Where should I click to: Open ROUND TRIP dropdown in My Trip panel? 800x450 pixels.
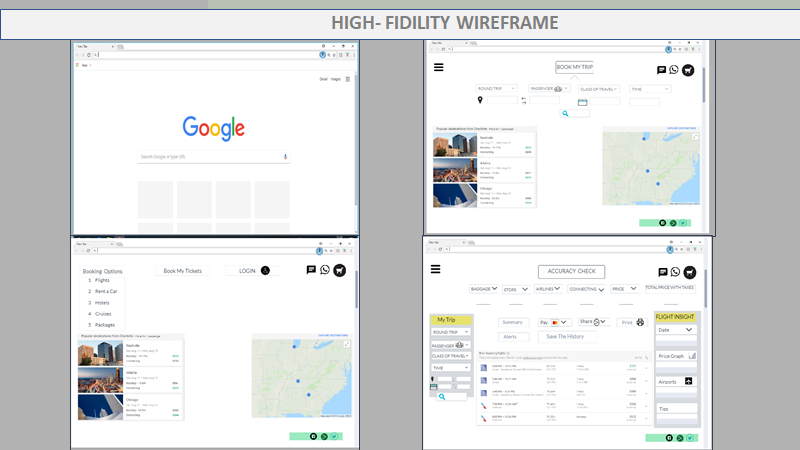point(451,332)
